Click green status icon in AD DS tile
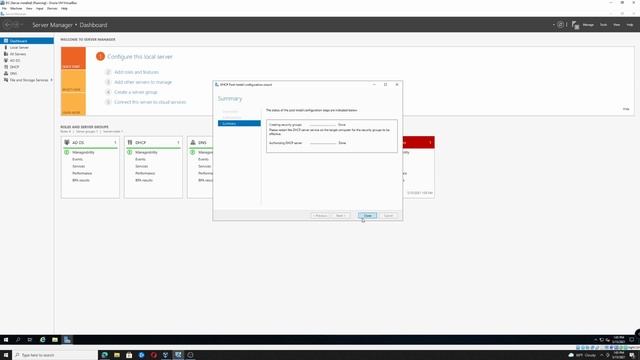 point(67,152)
